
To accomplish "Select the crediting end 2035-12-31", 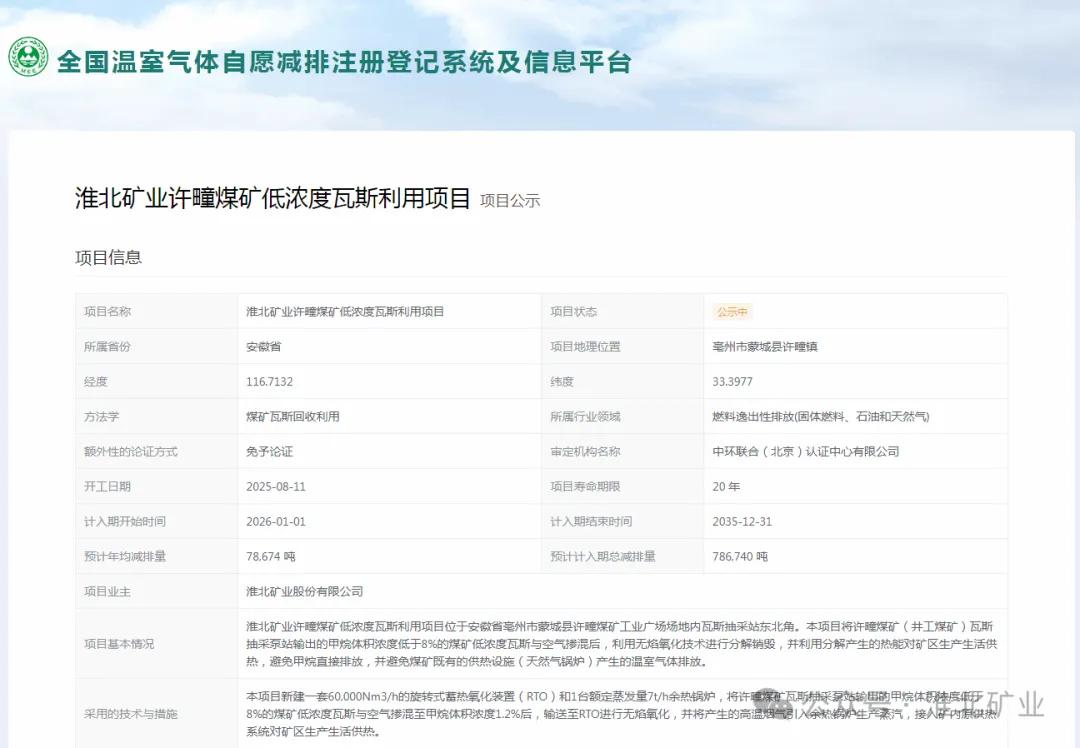I will [x=742, y=521].
